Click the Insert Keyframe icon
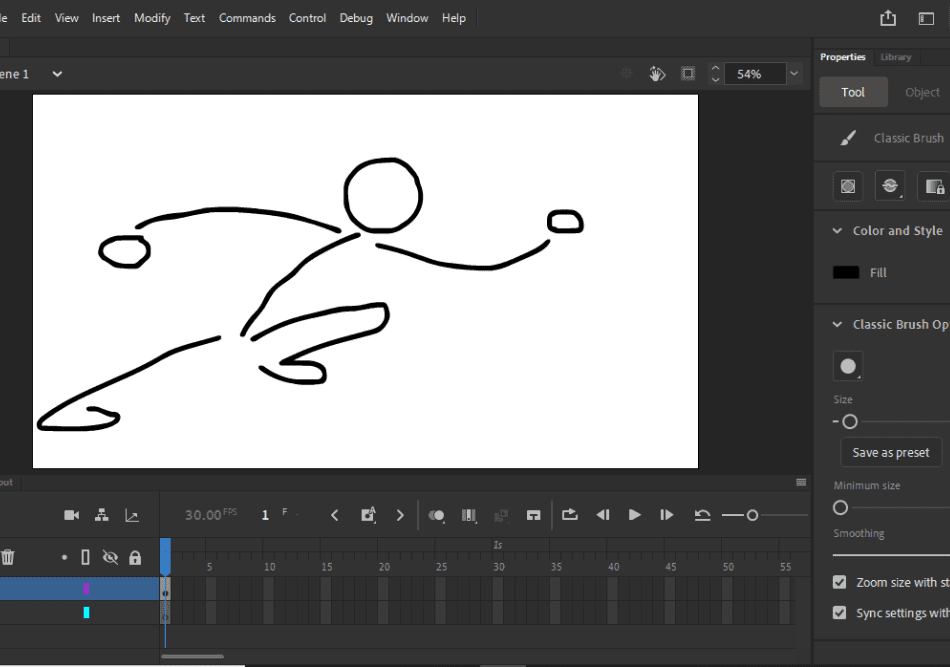Image resolution: width=950 pixels, height=667 pixels. 367,515
